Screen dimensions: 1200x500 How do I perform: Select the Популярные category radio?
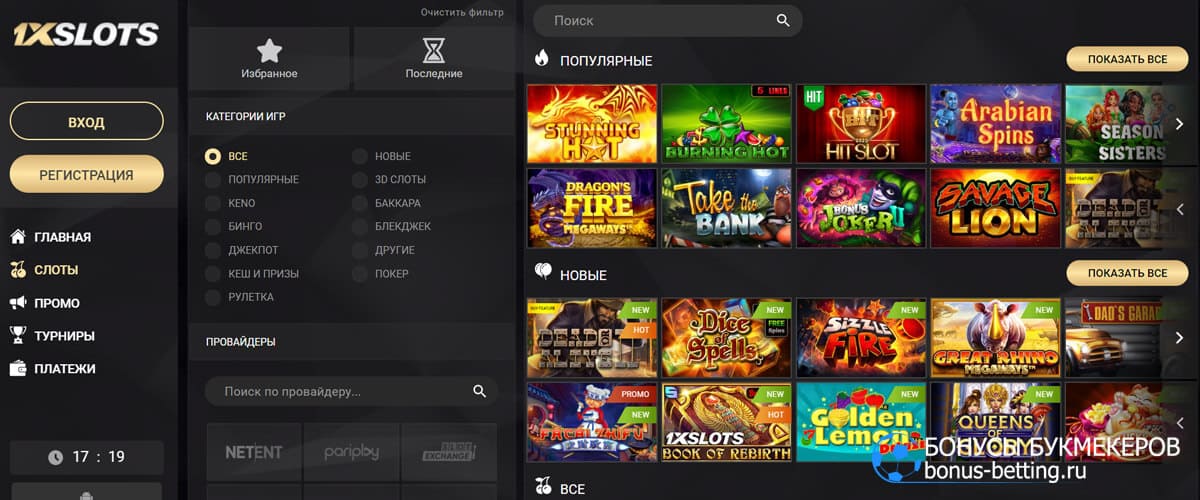click(213, 180)
